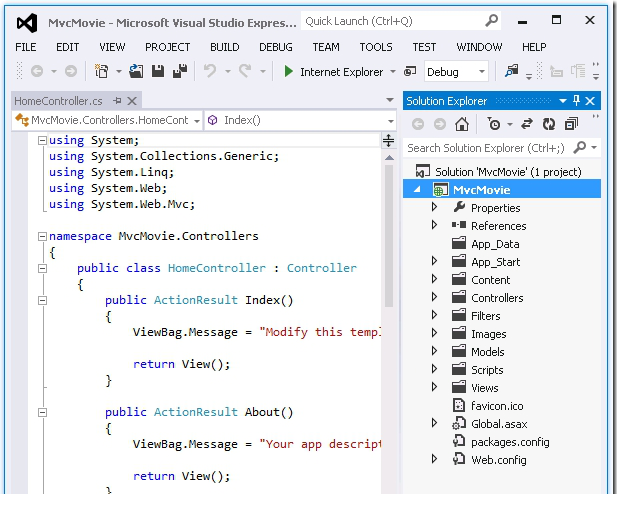Collapse the About() method block
617x513 pixels.
point(42,412)
